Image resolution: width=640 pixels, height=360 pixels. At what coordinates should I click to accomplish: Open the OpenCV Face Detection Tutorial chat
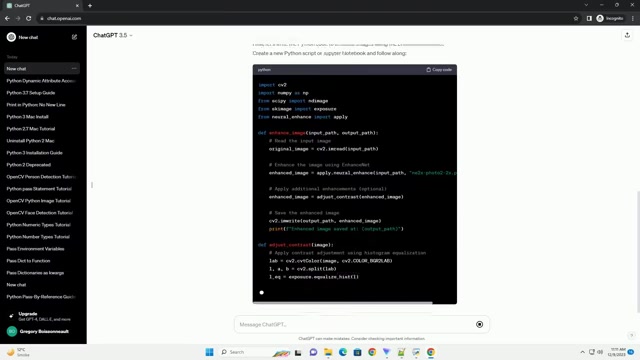40,213
